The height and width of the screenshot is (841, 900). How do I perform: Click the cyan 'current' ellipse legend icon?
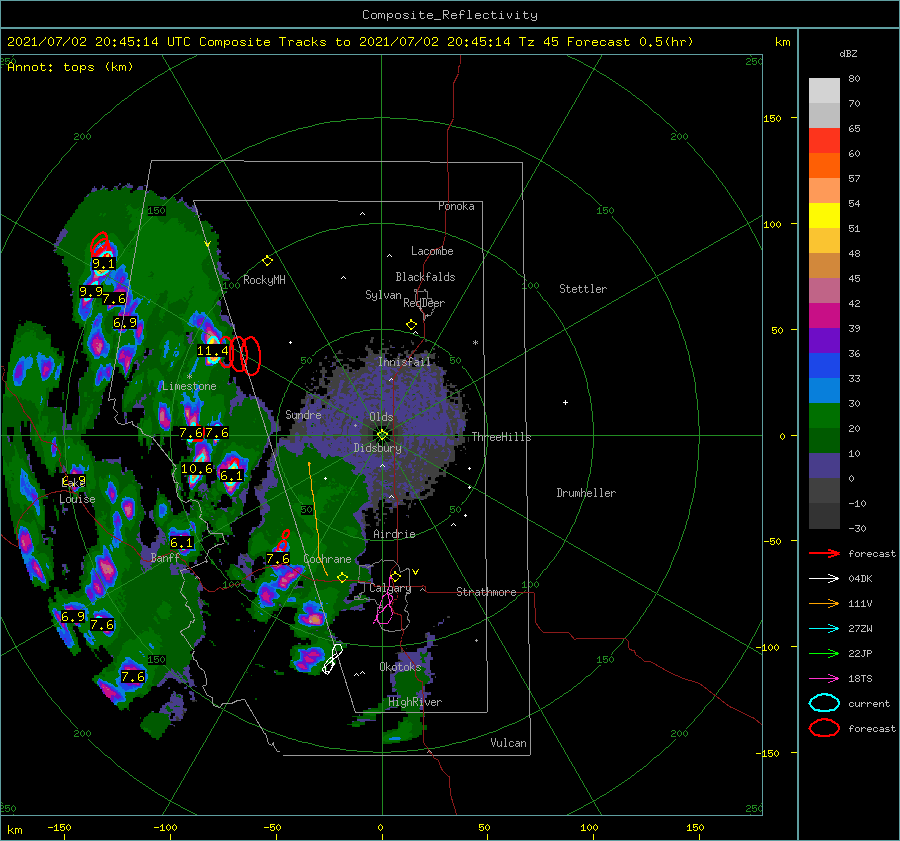pyautogui.click(x=824, y=703)
